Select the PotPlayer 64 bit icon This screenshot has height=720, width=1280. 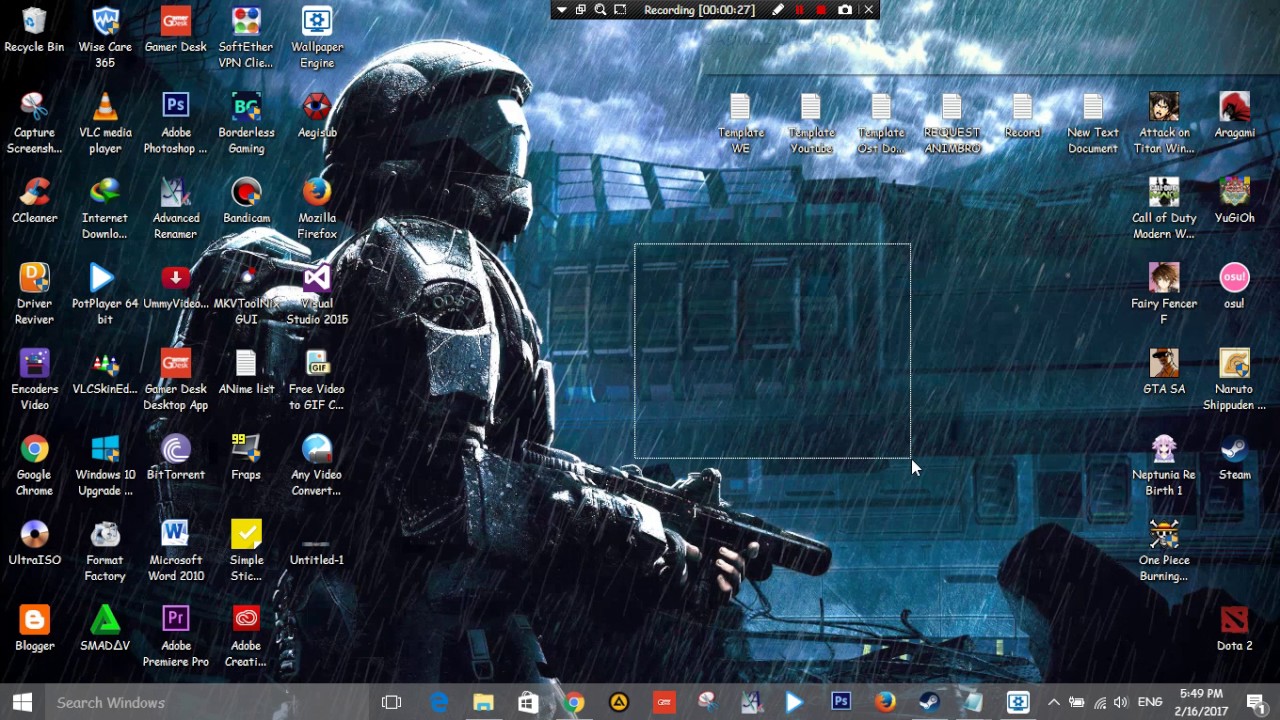tap(105, 294)
